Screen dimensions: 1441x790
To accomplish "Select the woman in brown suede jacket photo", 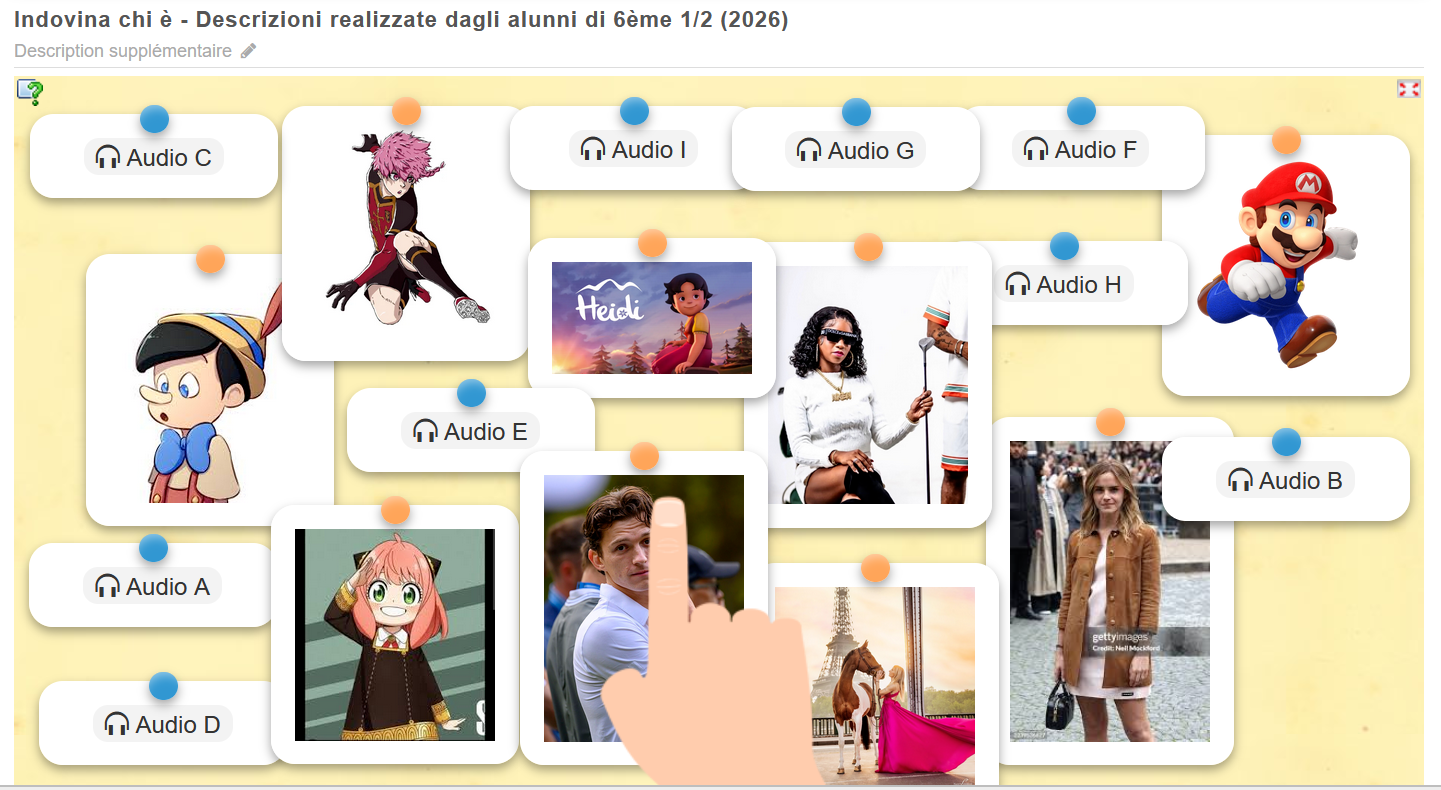I will click(x=1110, y=591).
